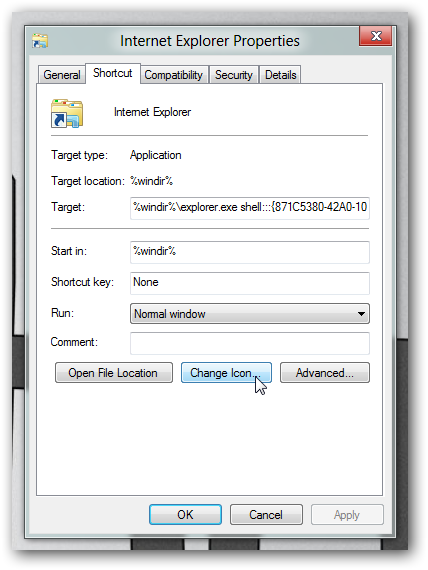Screen dimensions: 428x570
Task: Click the Advanced button
Action: (325, 373)
